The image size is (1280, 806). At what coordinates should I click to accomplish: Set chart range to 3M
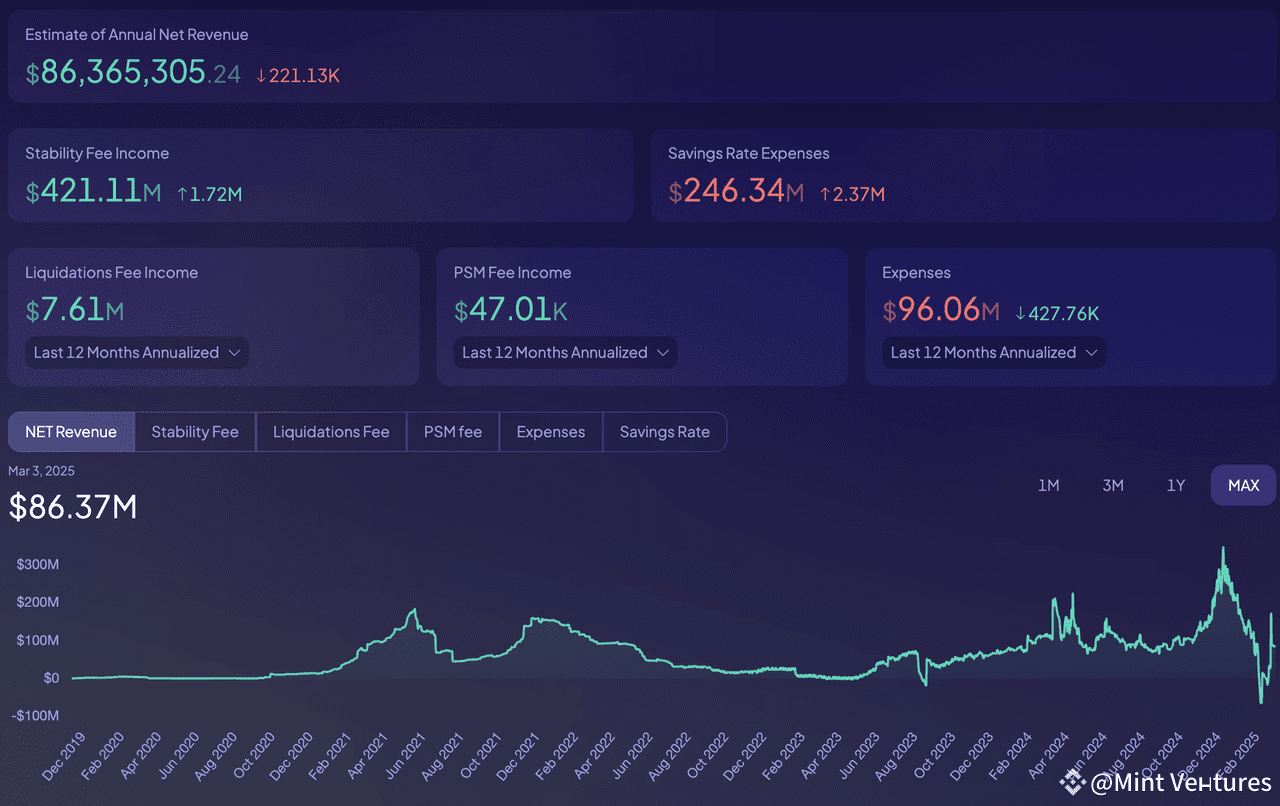[x=1113, y=485]
